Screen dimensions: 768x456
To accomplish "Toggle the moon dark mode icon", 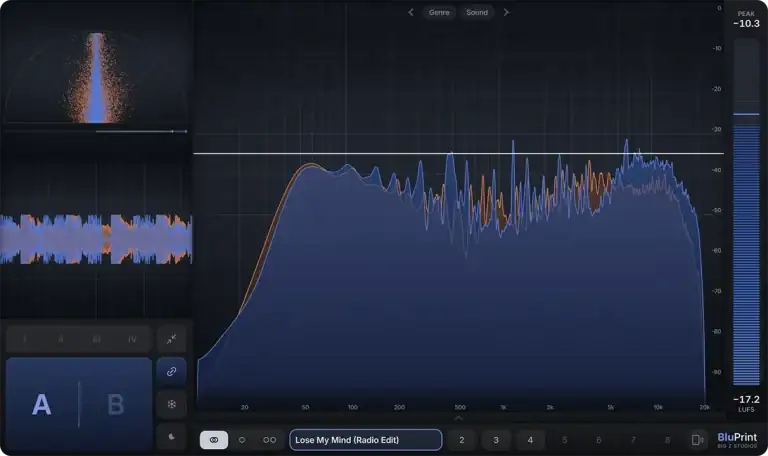I will 171,436.
